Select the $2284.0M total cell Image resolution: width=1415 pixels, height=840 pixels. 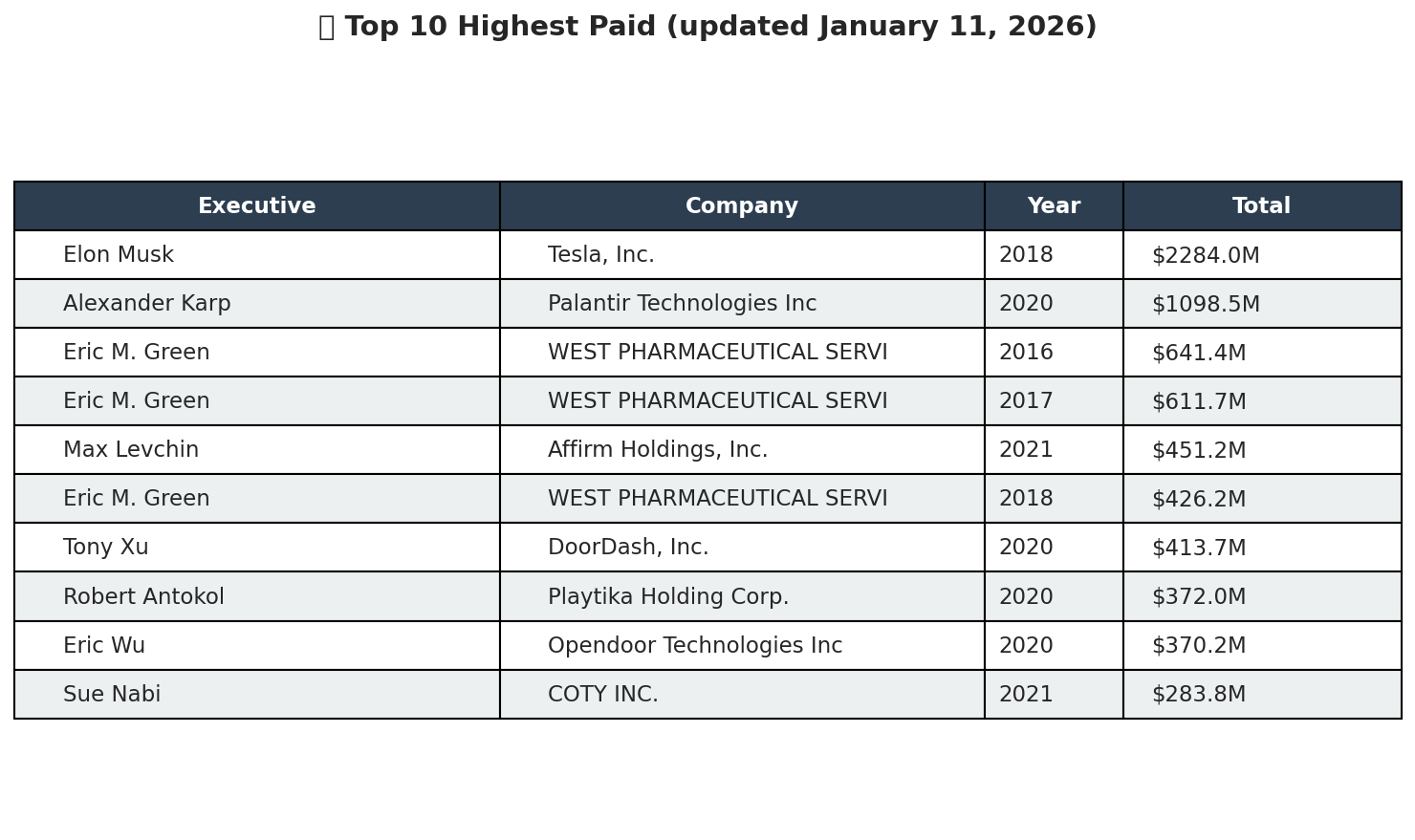pos(1262,255)
